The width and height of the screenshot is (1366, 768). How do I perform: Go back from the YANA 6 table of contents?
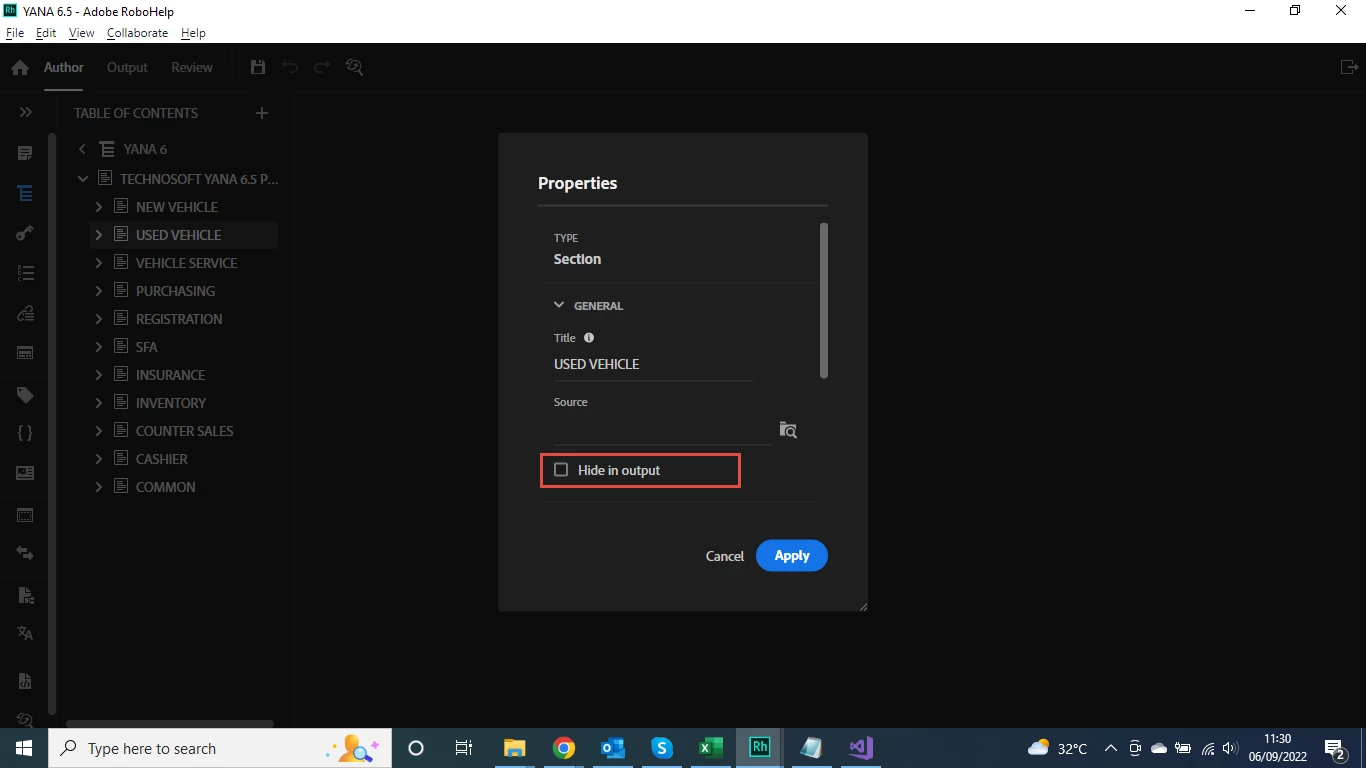click(x=83, y=149)
